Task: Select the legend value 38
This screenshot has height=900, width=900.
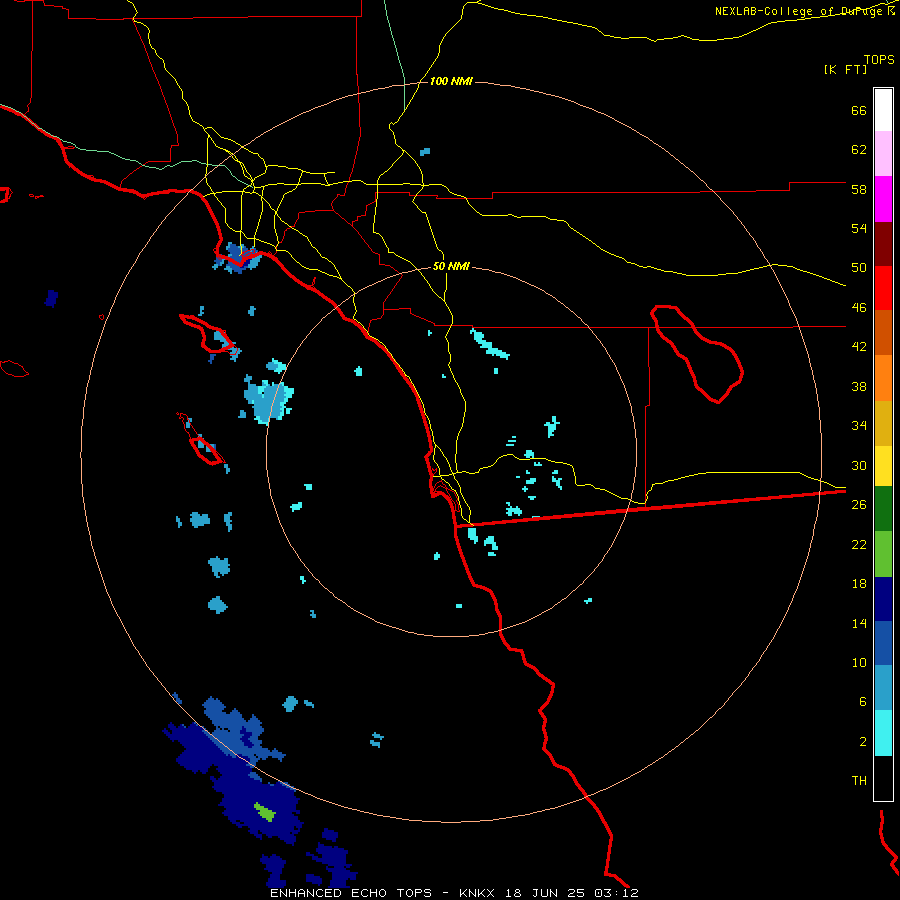Action: (x=859, y=386)
